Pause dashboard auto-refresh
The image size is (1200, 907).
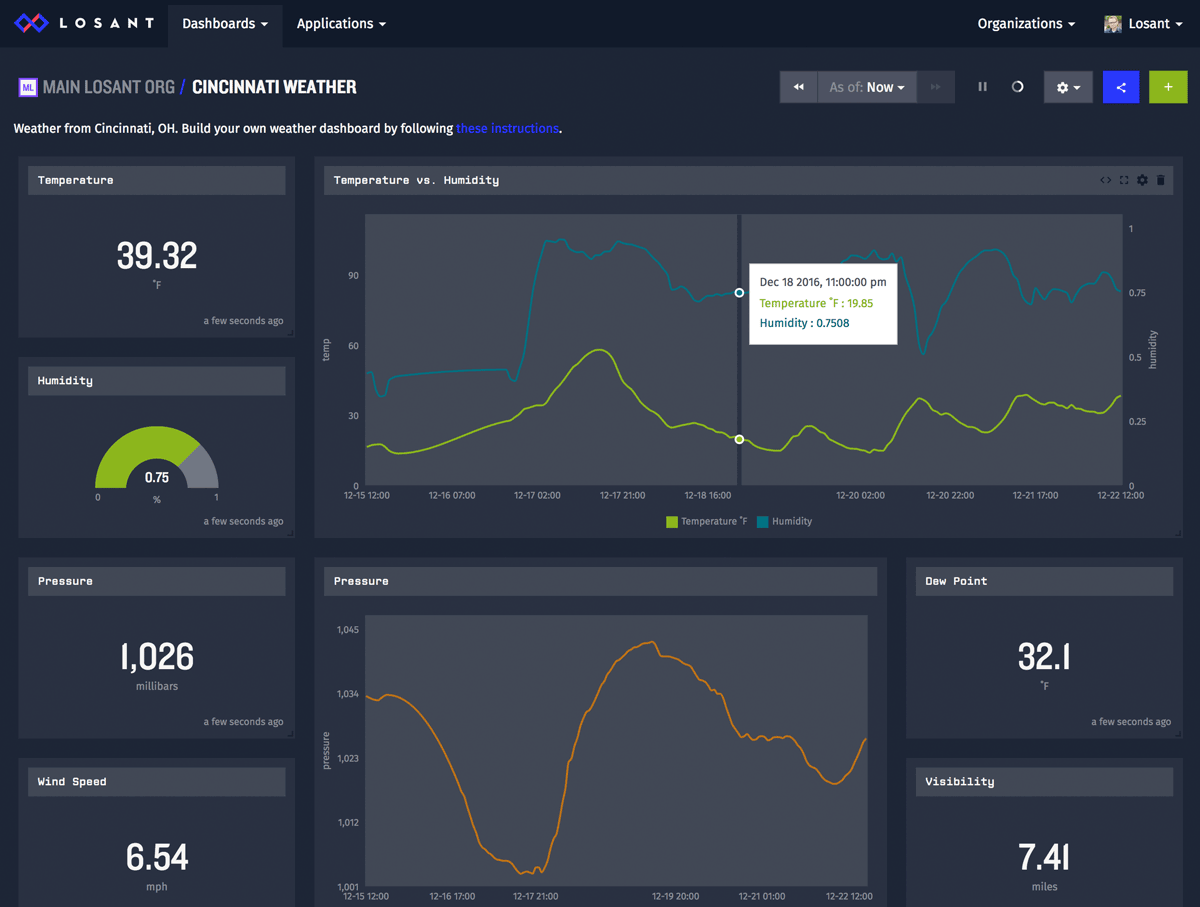click(x=982, y=87)
